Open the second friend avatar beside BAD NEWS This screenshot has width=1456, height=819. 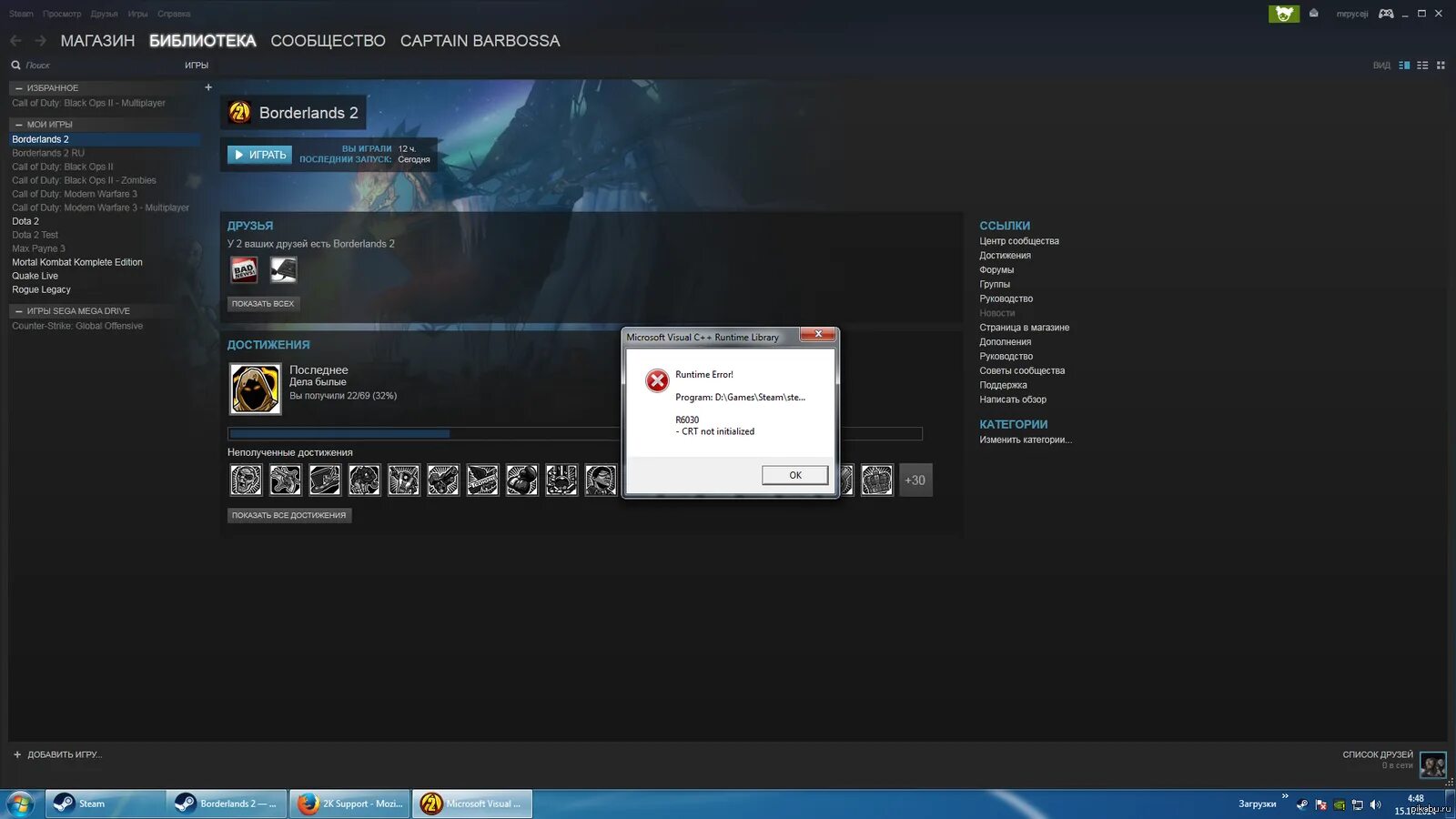click(284, 269)
